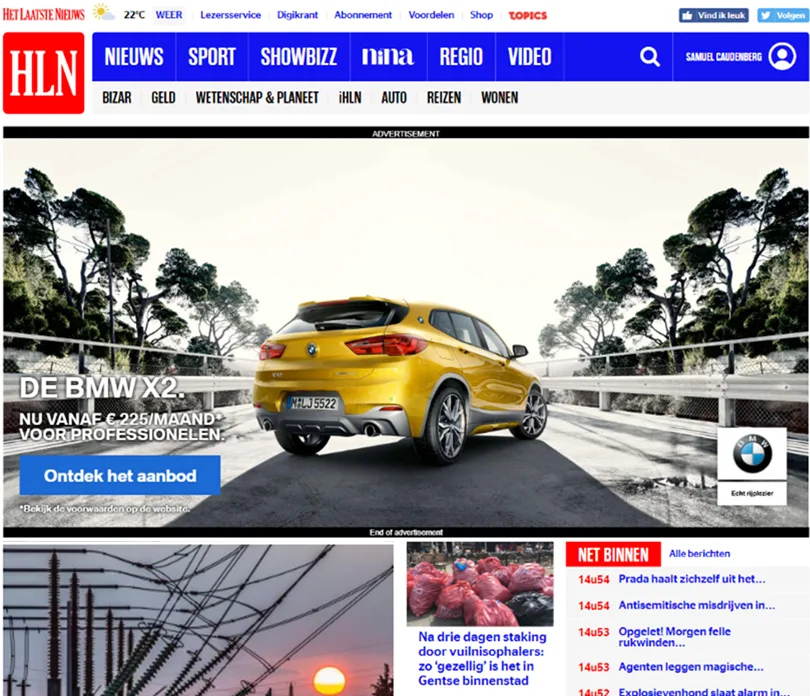This screenshot has width=810, height=696.
Task: Open headline Antisemitische misdrijven in
Action: 697,605
